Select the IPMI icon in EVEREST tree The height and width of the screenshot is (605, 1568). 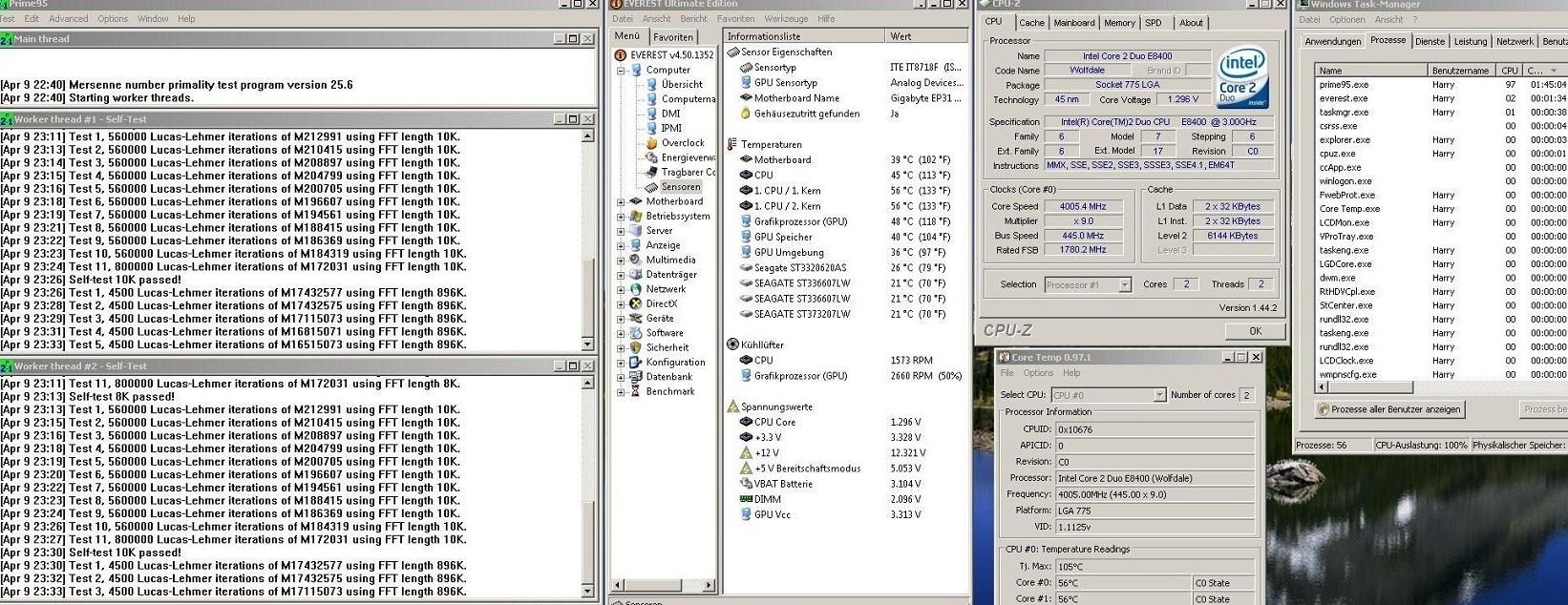tap(652, 127)
